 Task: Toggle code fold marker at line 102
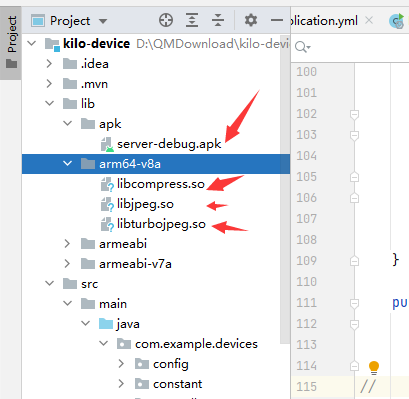[354, 115]
